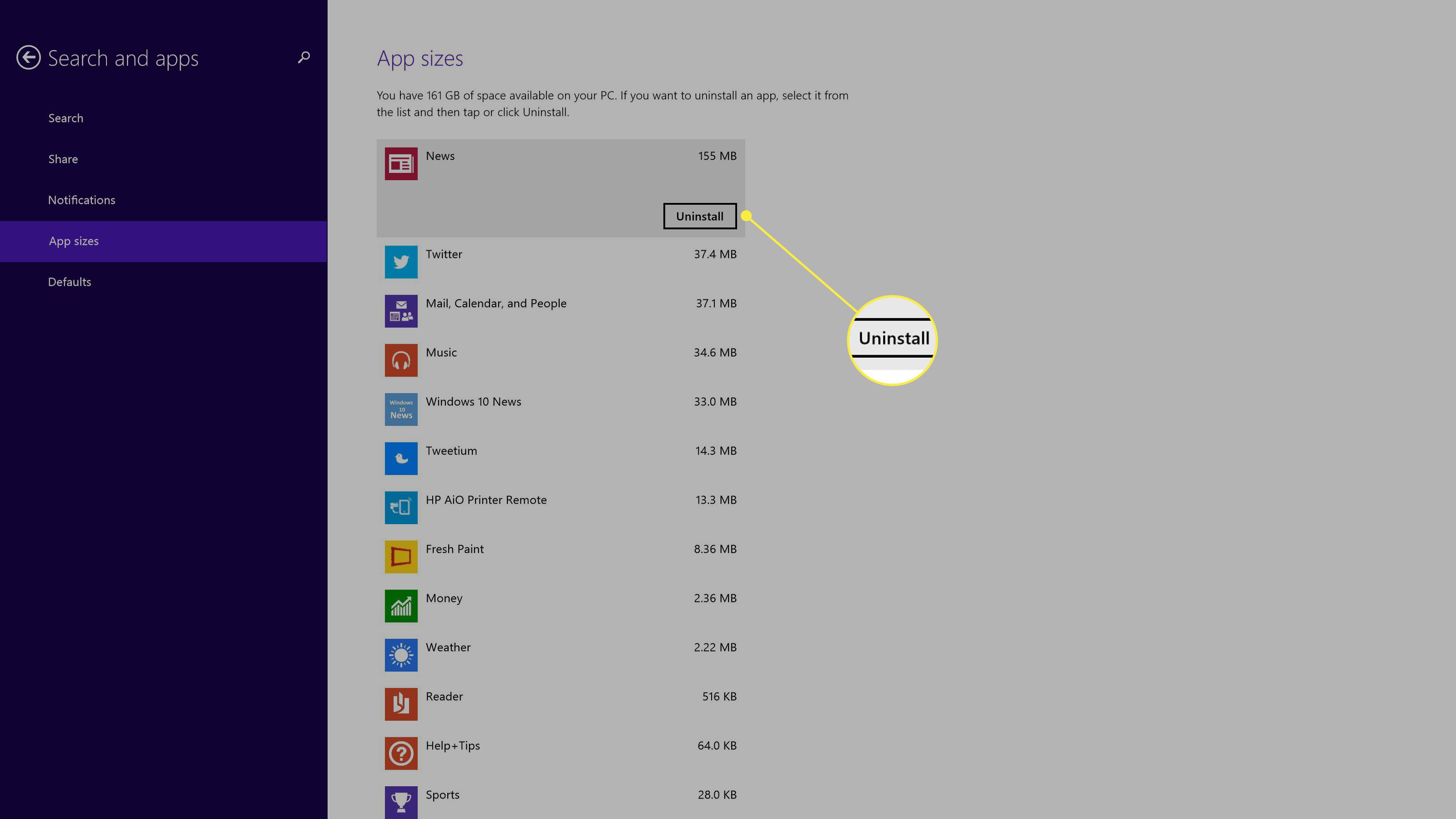Viewport: 1456px width, 819px height.
Task: Select the Share settings option
Action: [x=63, y=159]
